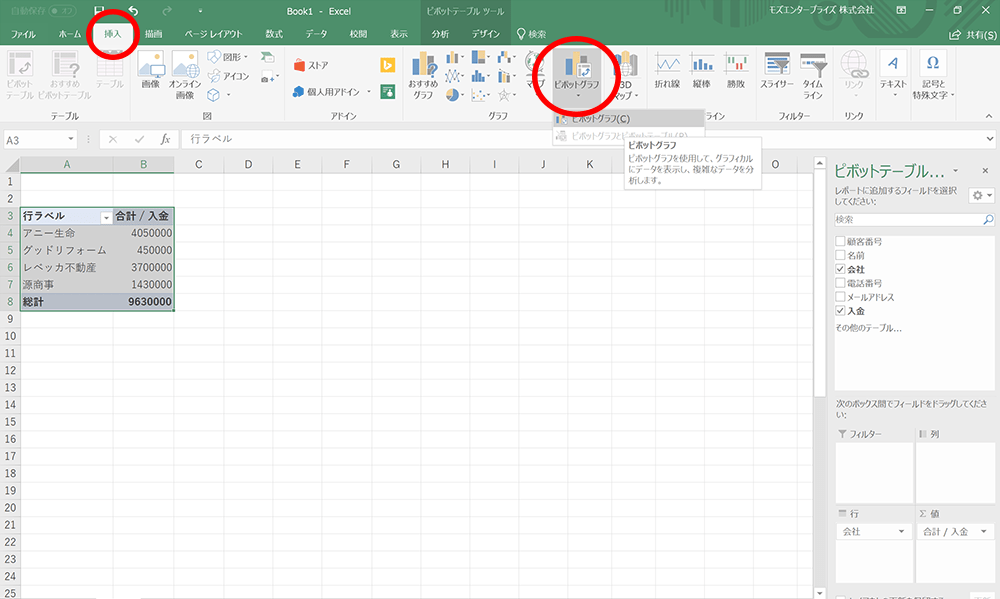Open the 会社 row field dropdown
The height and width of the screenshot is (599, 1000).
[x=901, y=531]
